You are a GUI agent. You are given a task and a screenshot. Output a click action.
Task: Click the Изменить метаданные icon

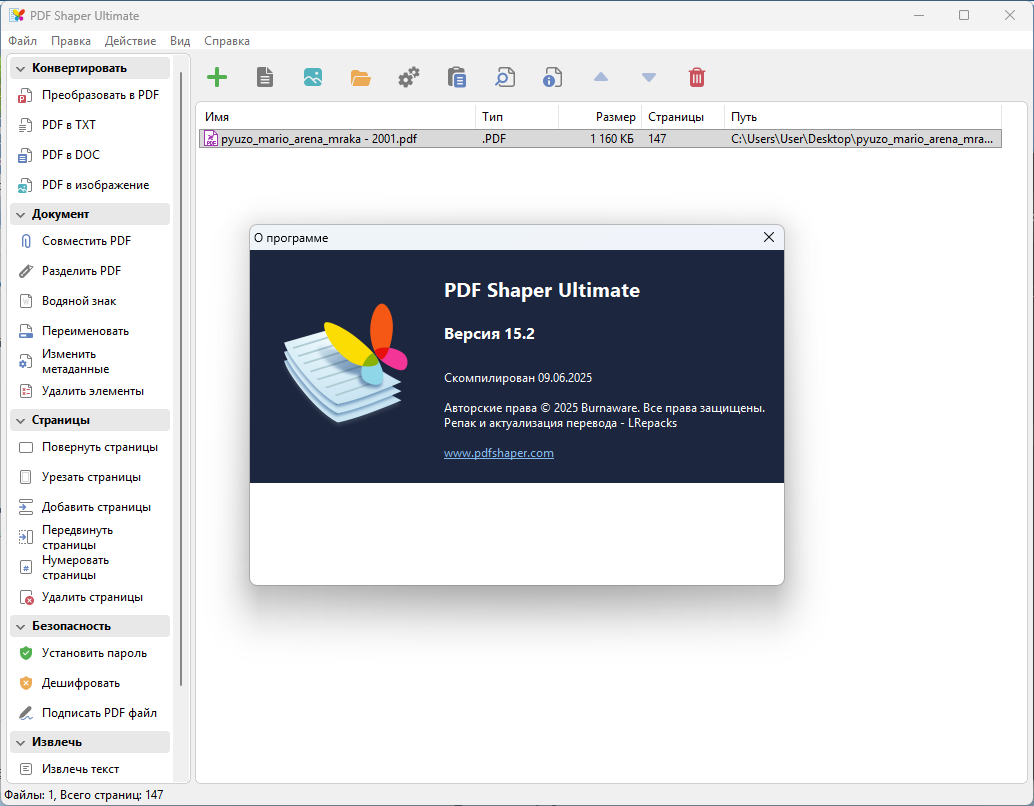[x=25, y=361]
